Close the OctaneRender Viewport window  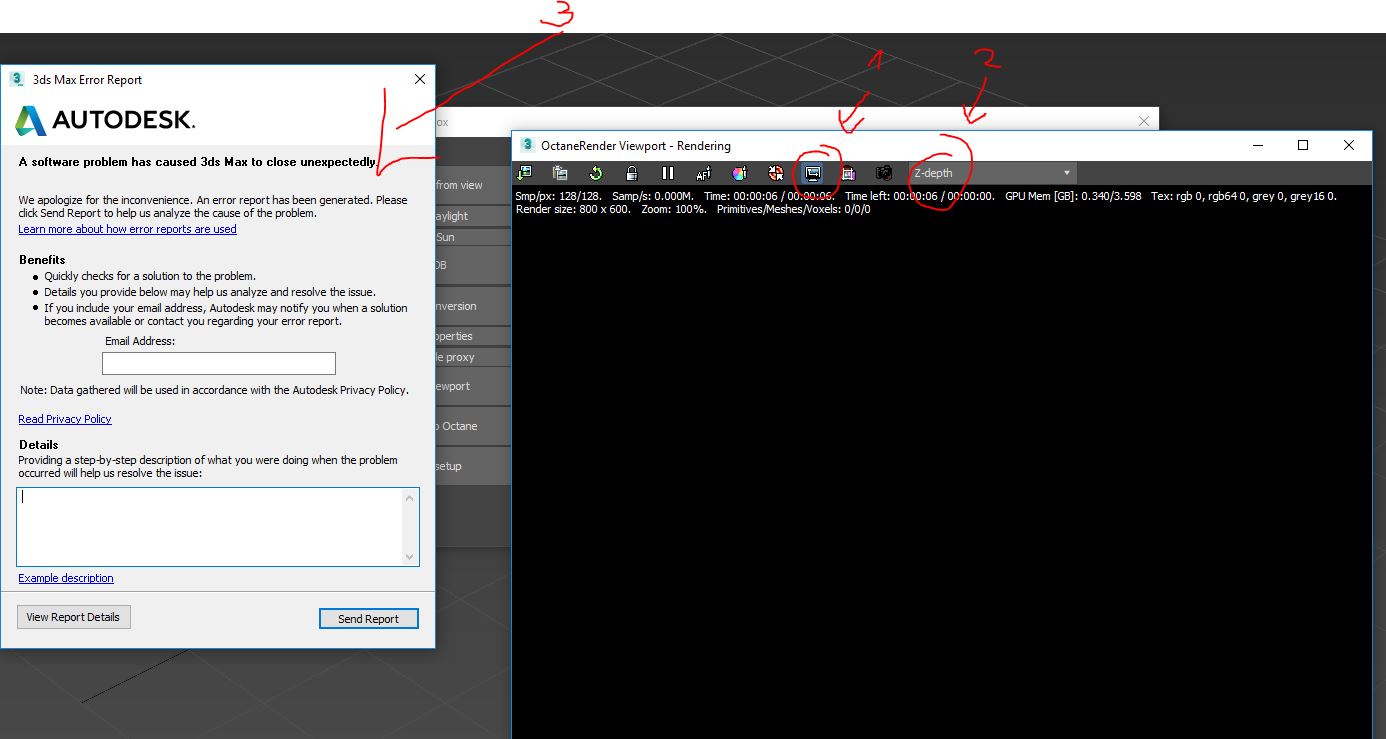click(x=1349, y=145)
